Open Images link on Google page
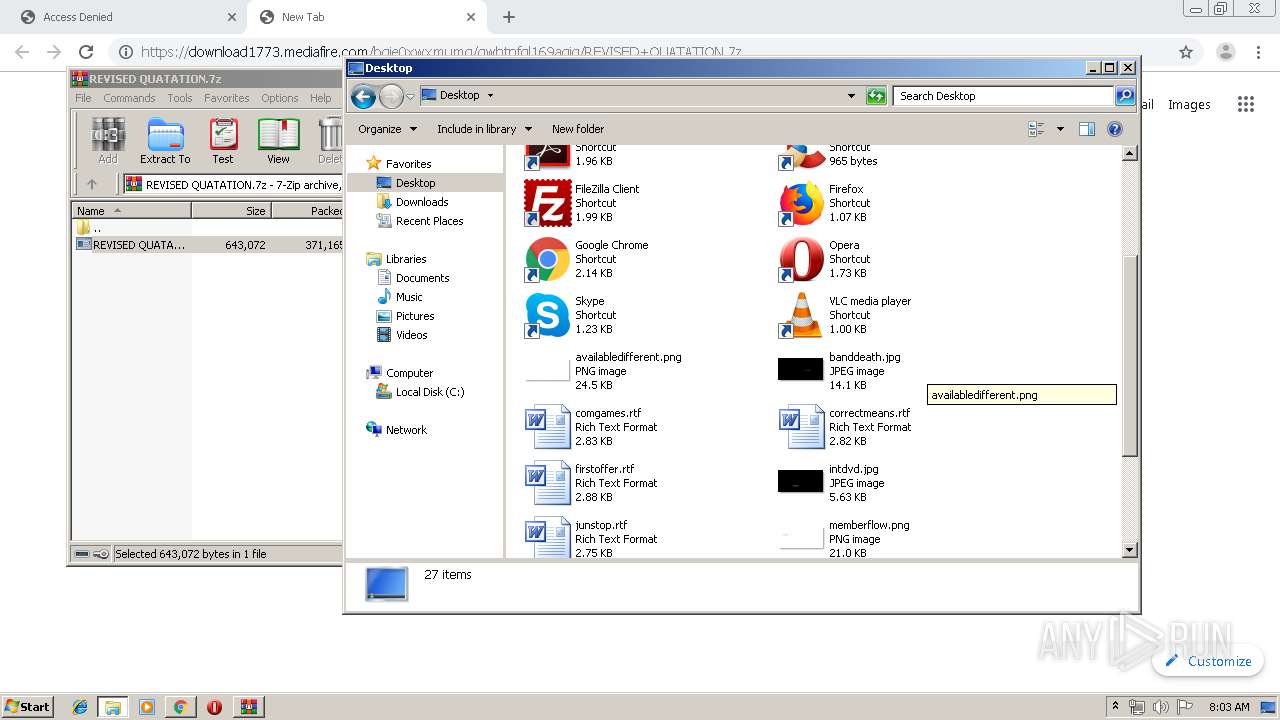 (1189, 104)
